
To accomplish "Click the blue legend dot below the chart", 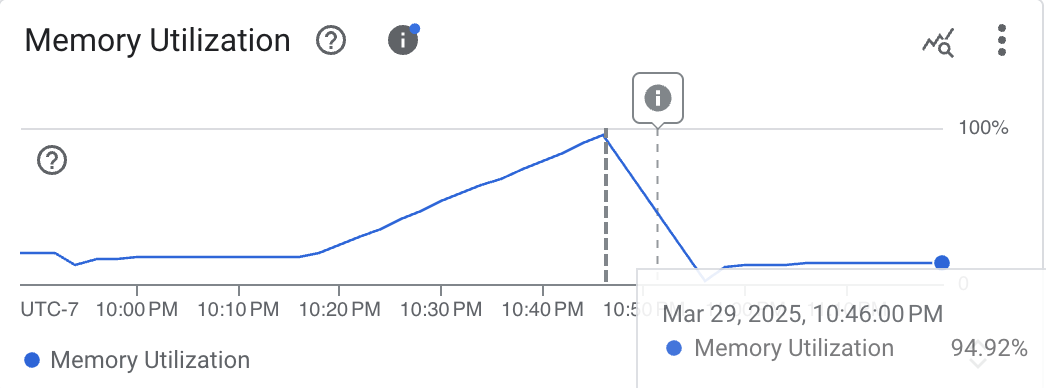I will pyautogui.click(x=32, y=360).
